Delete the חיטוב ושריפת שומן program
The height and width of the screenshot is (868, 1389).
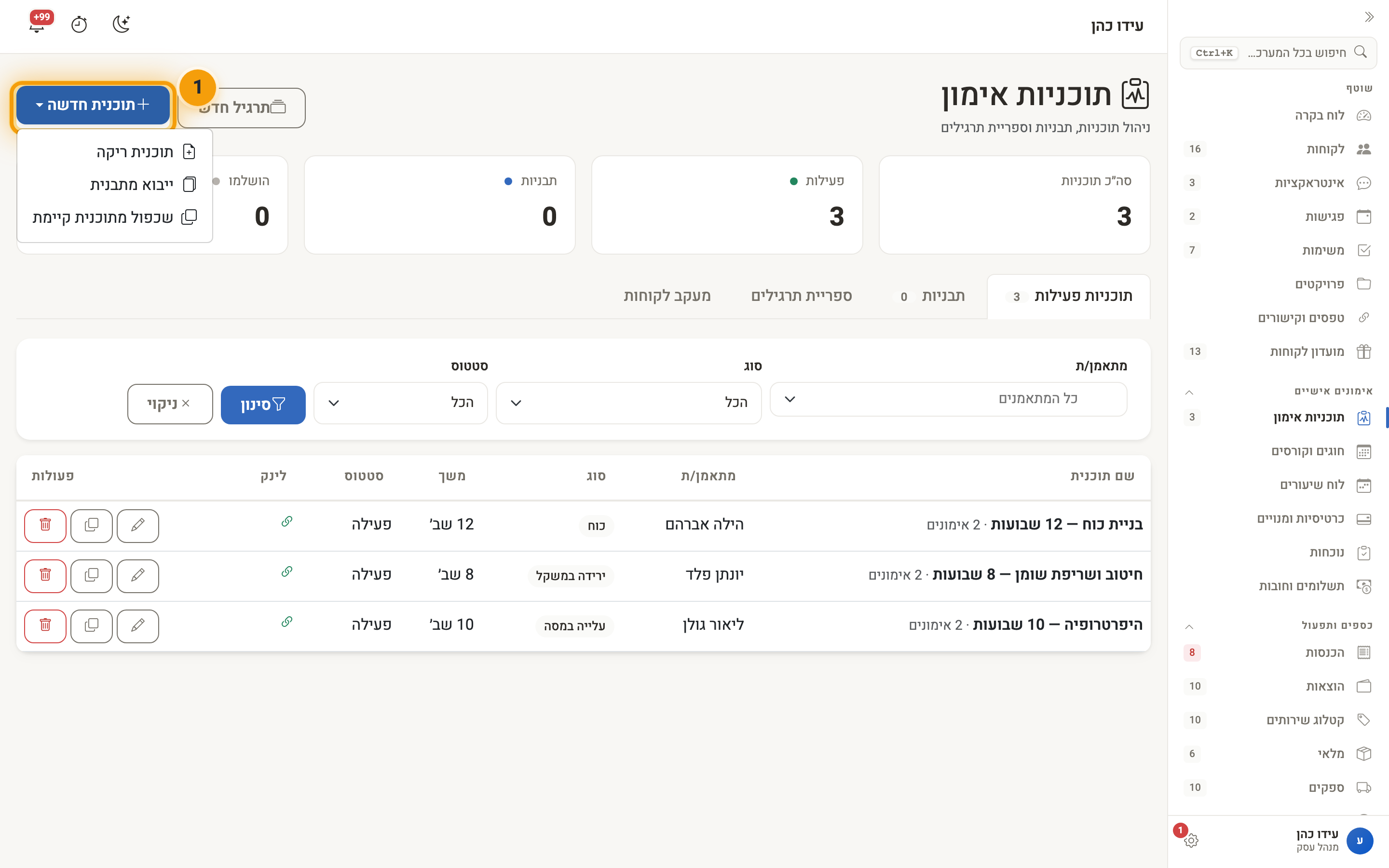point(45,576)
